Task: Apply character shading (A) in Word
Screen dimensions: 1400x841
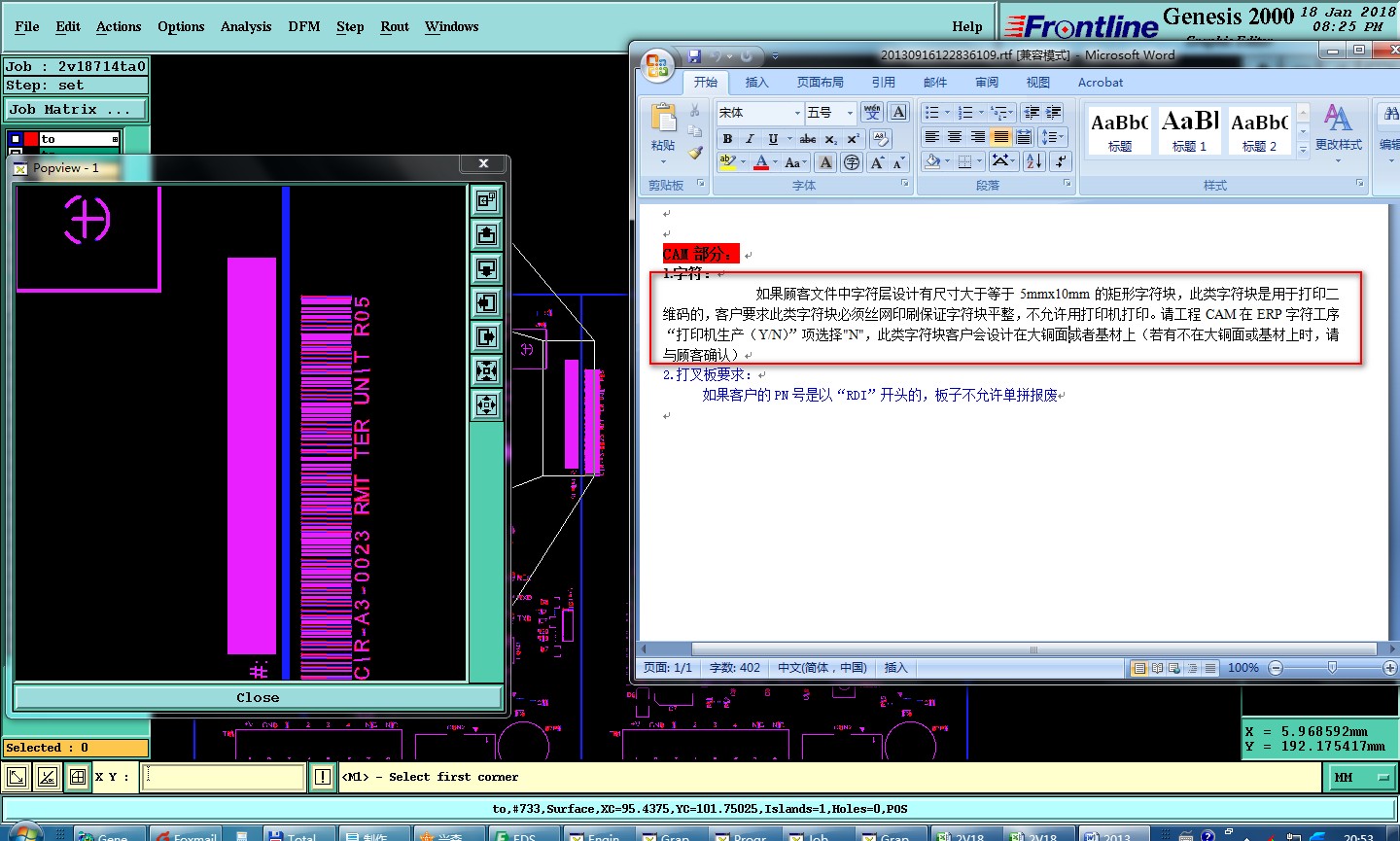Action: tap(825, 162)
